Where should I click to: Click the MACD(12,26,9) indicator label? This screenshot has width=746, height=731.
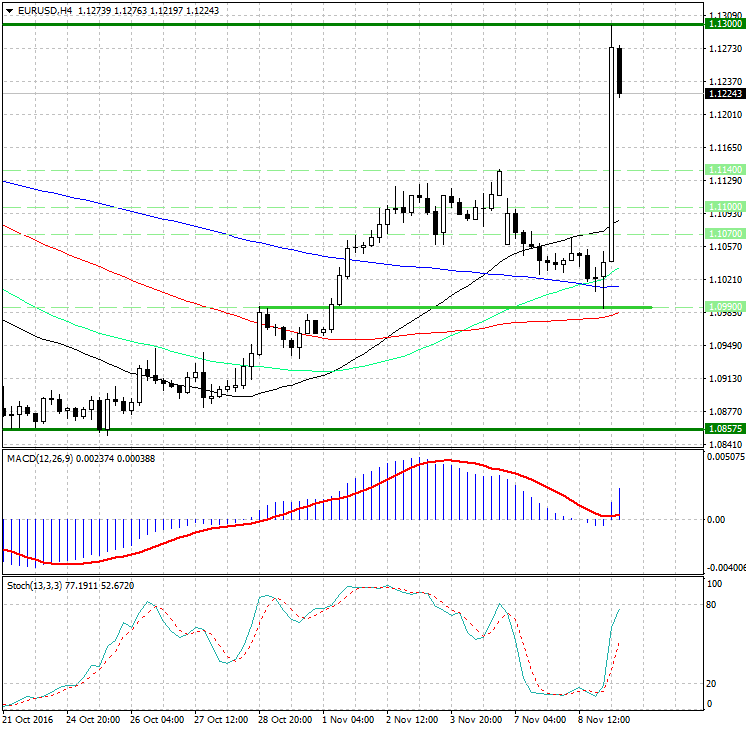coord(40,459)
